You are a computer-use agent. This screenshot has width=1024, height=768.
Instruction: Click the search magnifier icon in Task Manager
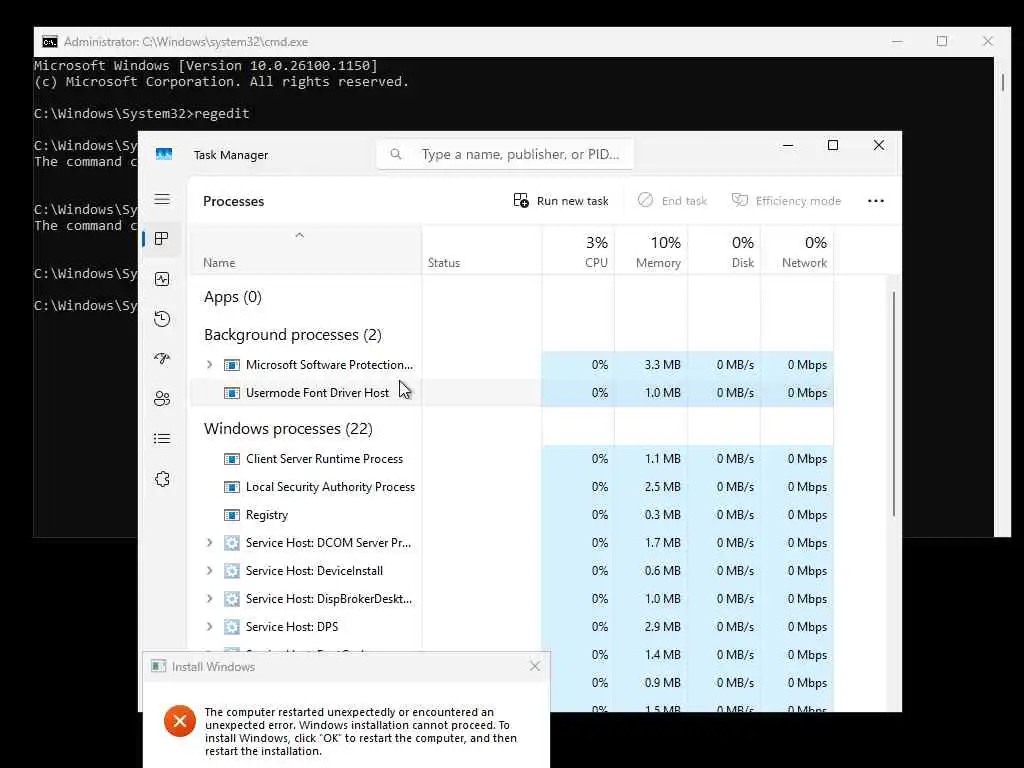pyautogui.click(x=396, y=154)
